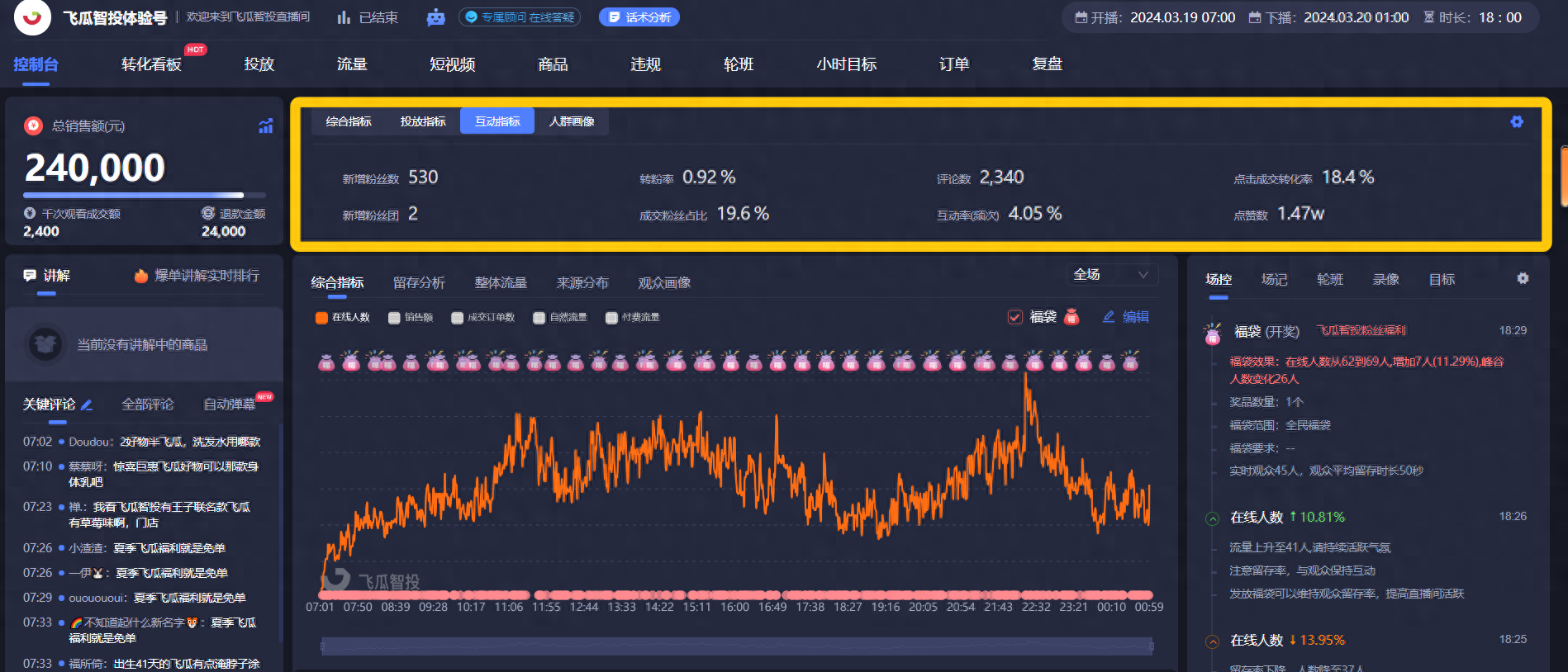This screenshot has width=1568, height=672.
Task: Click the chart icon in 总销售额 card
Action: [265, 126]
